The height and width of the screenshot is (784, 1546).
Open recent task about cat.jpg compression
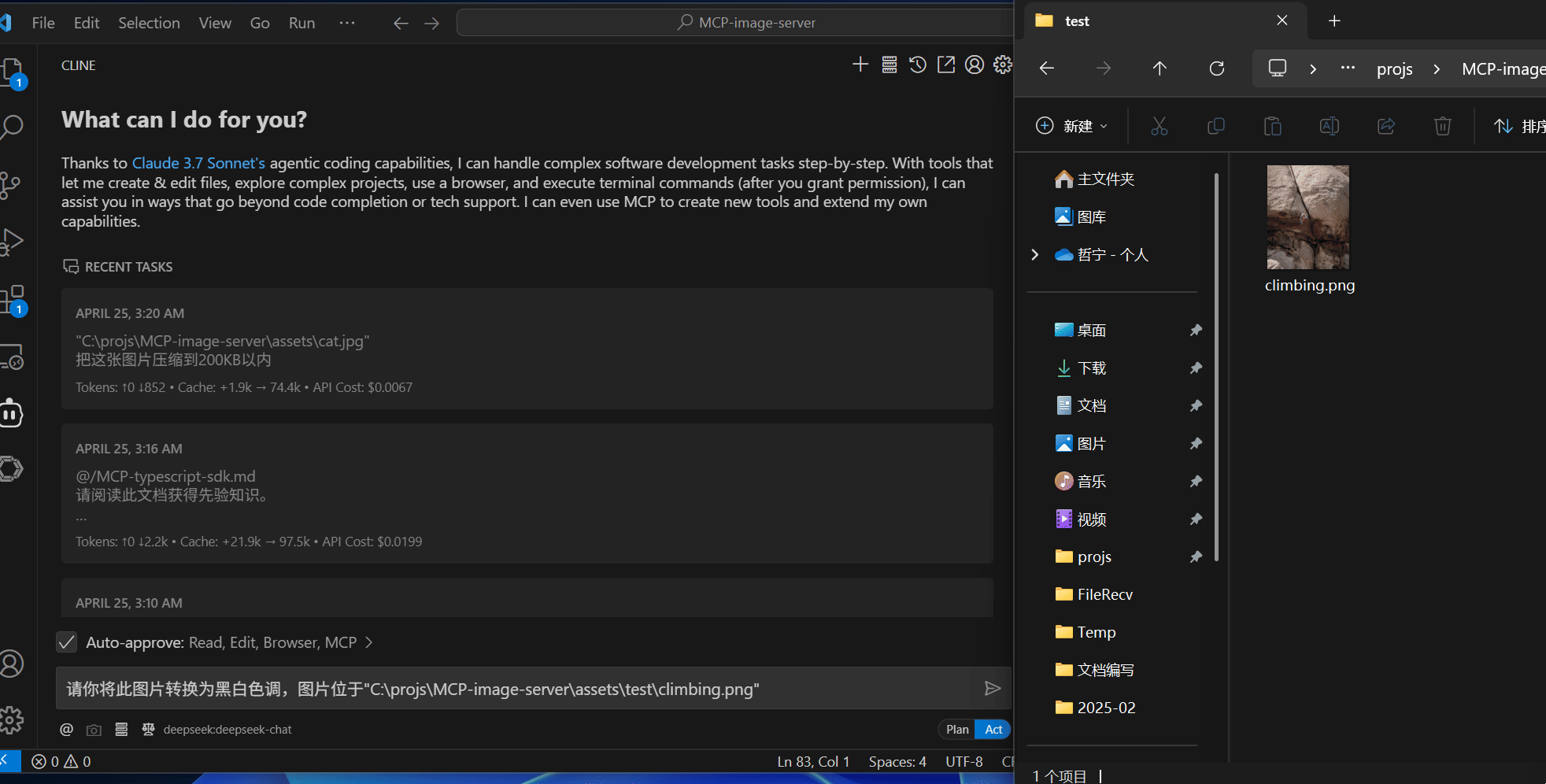pyautogui.click(x=527, y=349)
